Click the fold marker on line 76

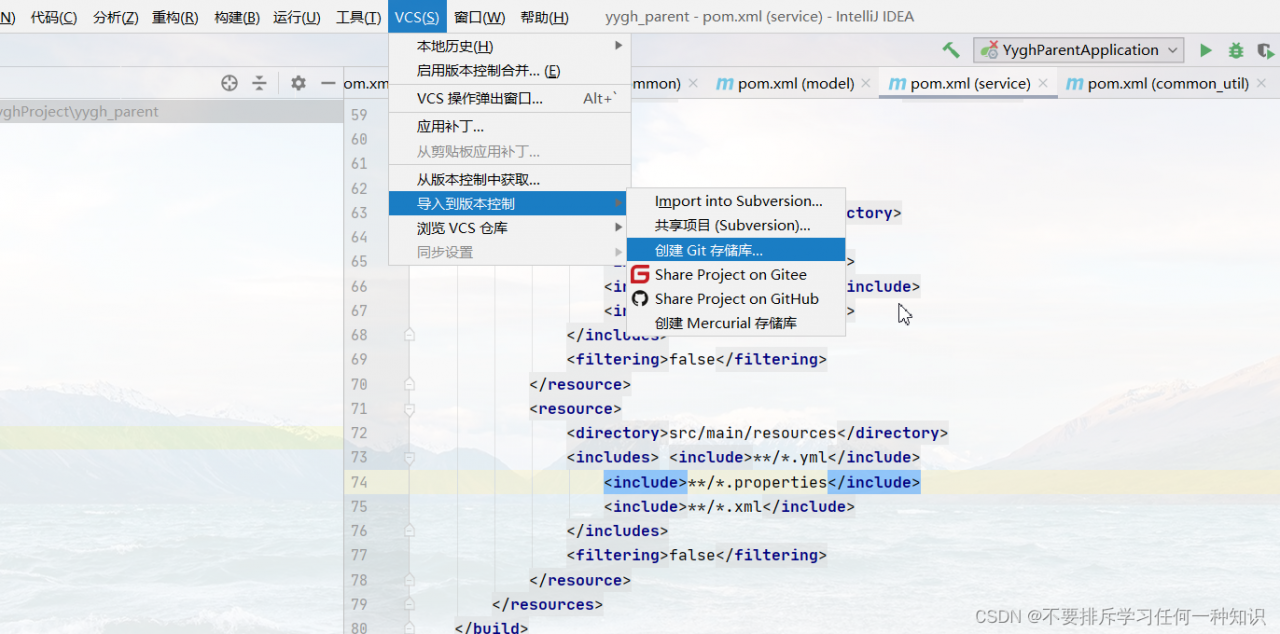tap(409, 531)
